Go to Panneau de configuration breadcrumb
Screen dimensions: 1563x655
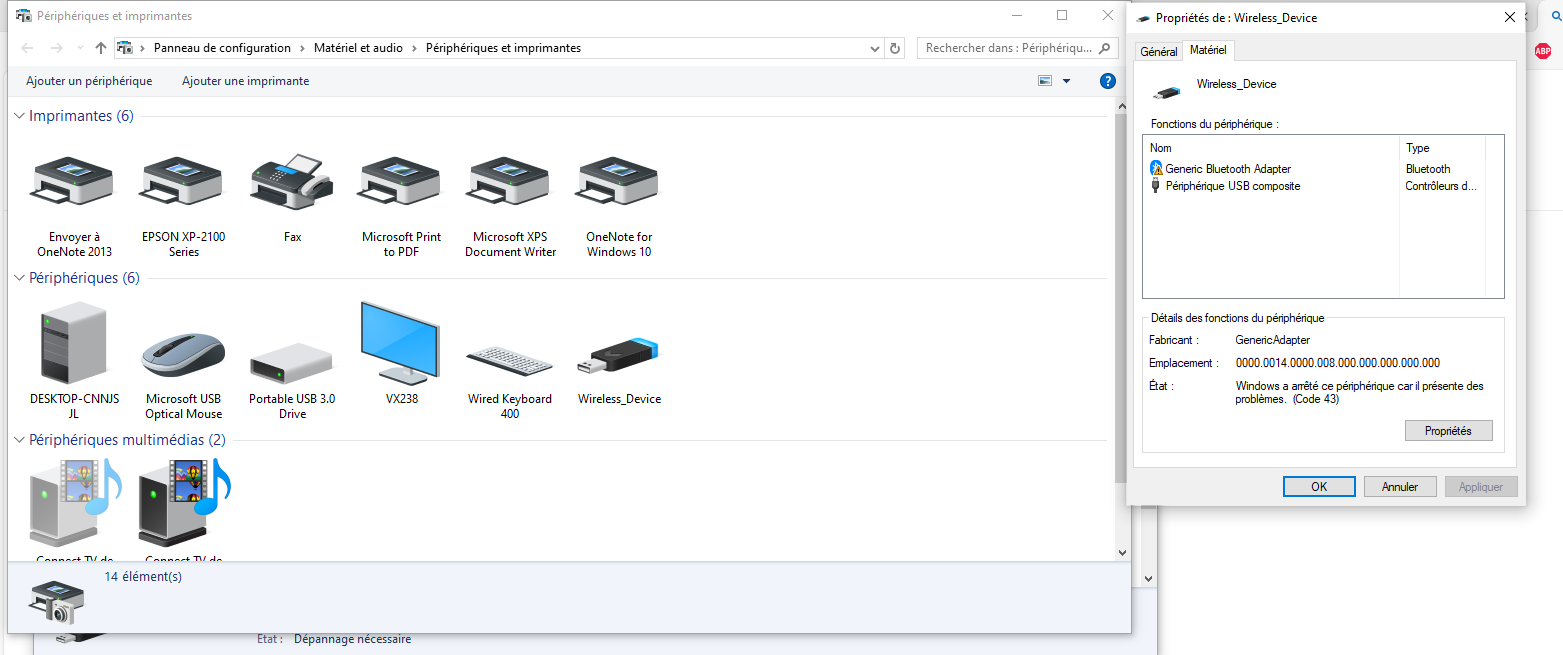222,48
